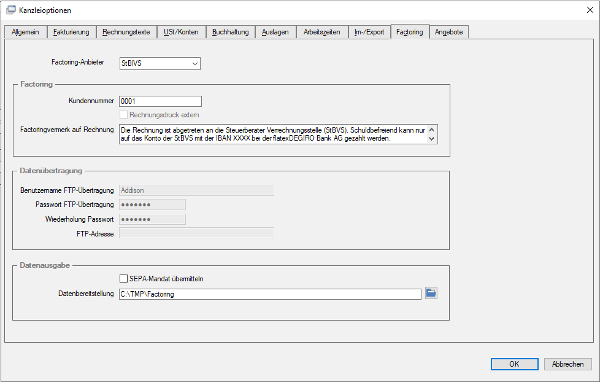The width and height of the screenshot is (600, 382).
Task: Switch to the Allgemein tab
Action: coord(25,32)
